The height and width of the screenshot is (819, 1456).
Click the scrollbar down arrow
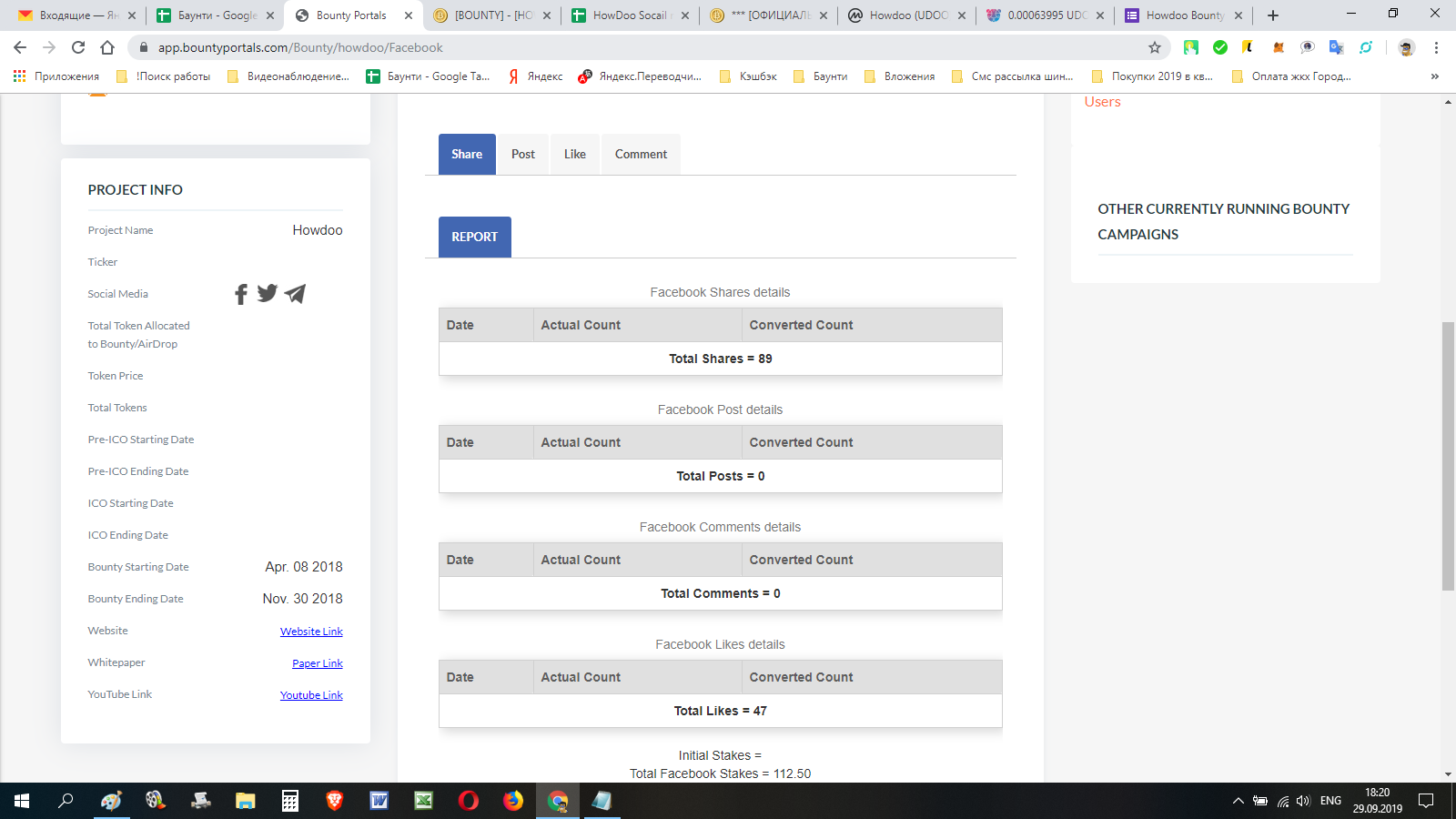(1448, 774)
